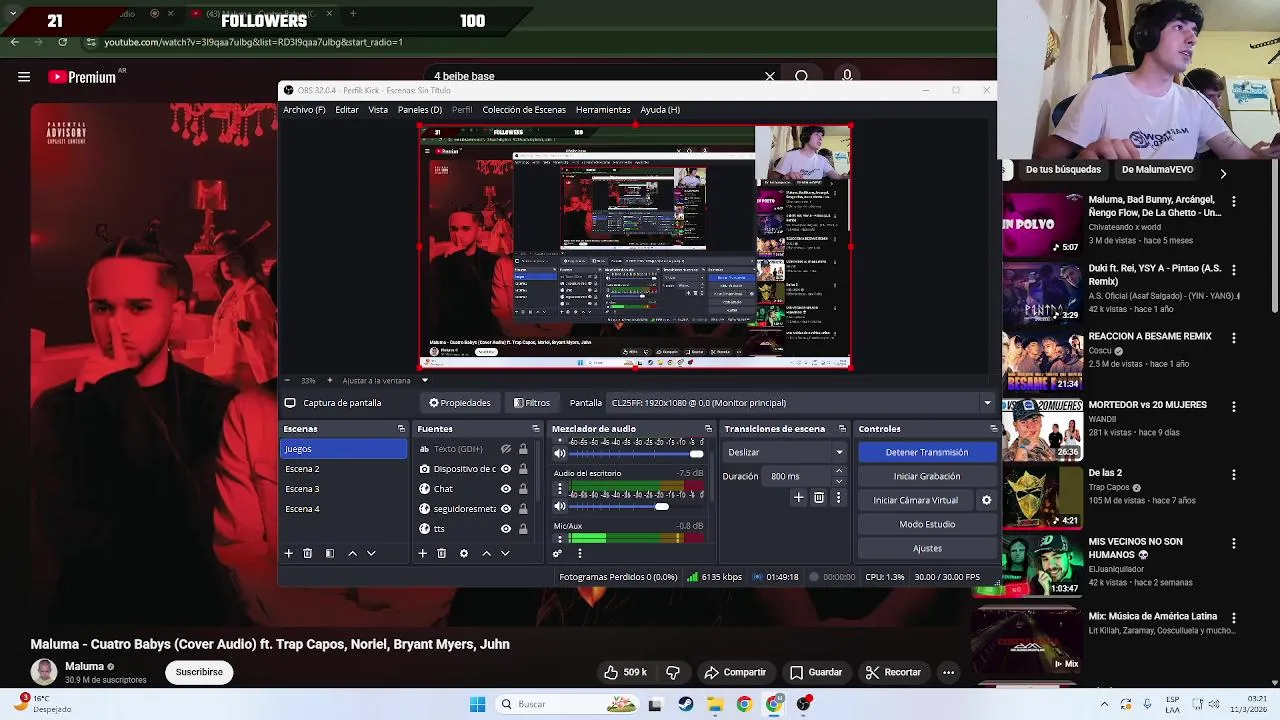Hide the Dispositivo de c source
1280x720 pixels.
pyautogui.click(x=505, y=469)
